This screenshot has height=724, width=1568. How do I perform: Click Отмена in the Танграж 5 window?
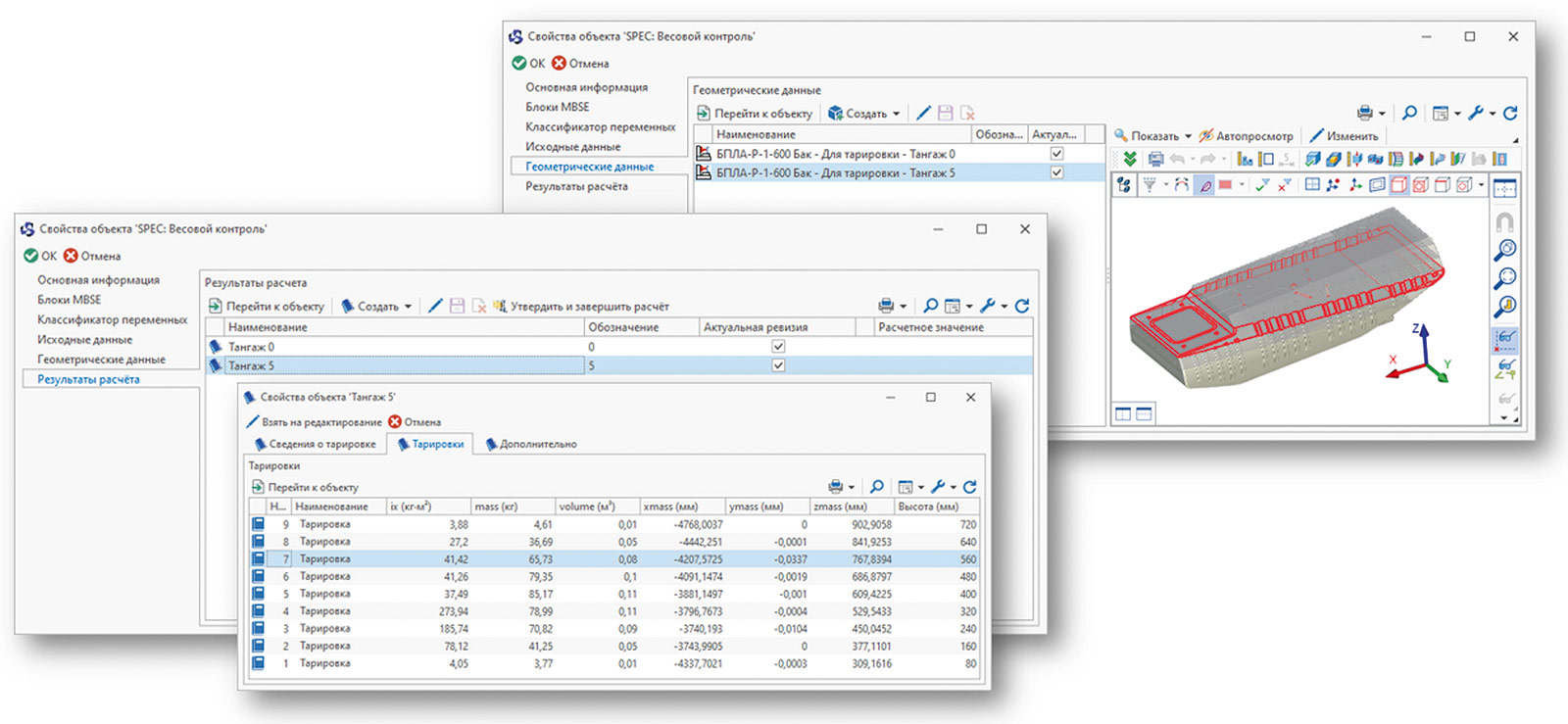point(415,422)
